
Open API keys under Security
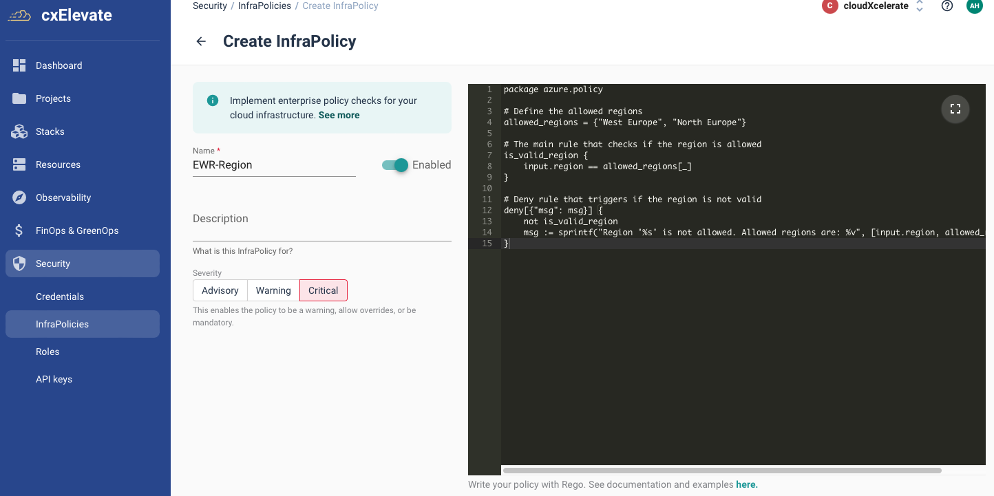82,379
